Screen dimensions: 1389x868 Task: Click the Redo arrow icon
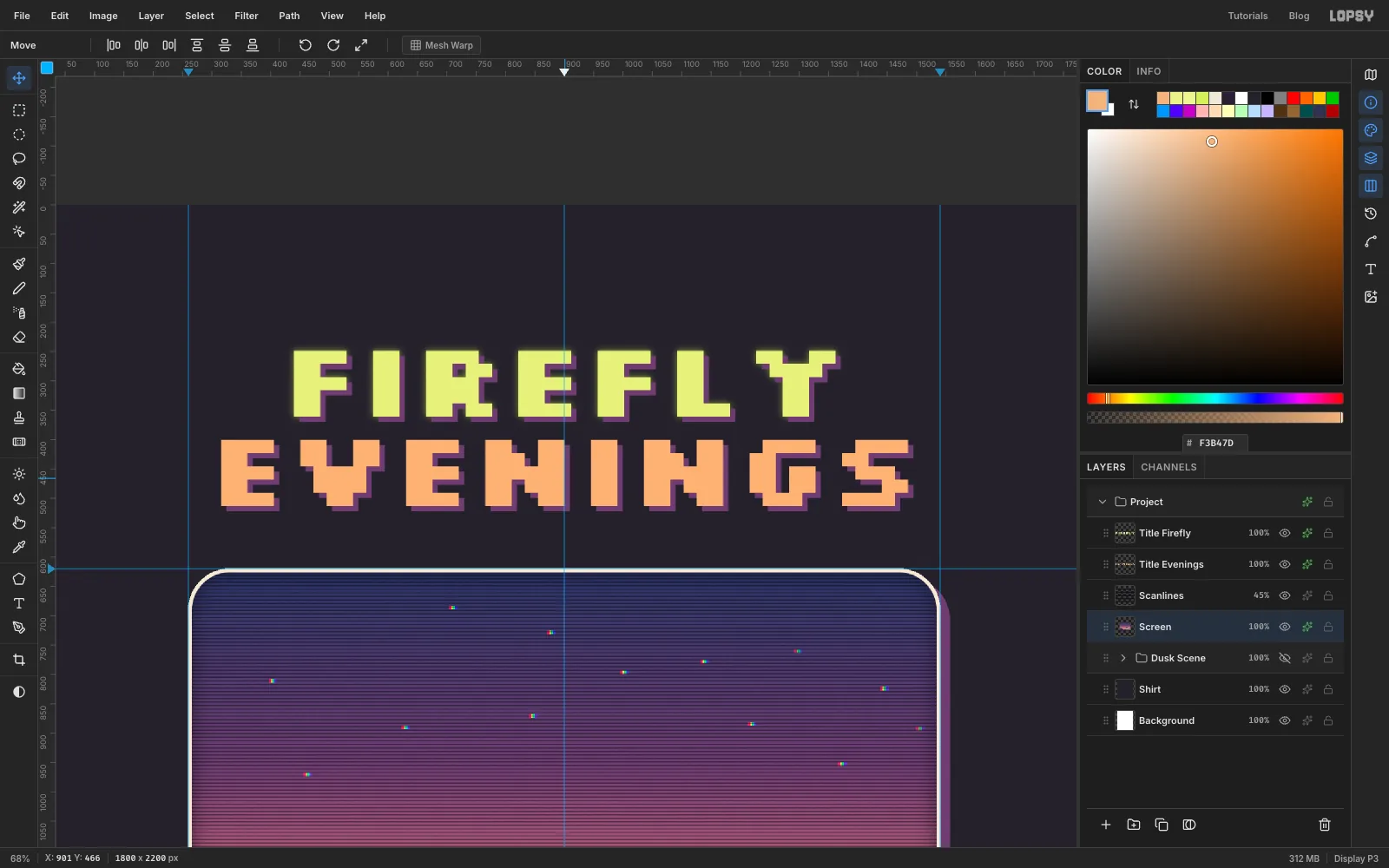tap(333, 45)
